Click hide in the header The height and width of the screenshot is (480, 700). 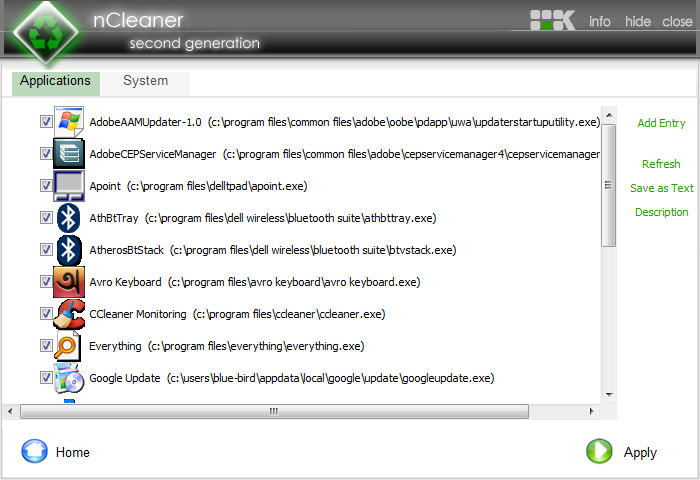coord(638,21)
